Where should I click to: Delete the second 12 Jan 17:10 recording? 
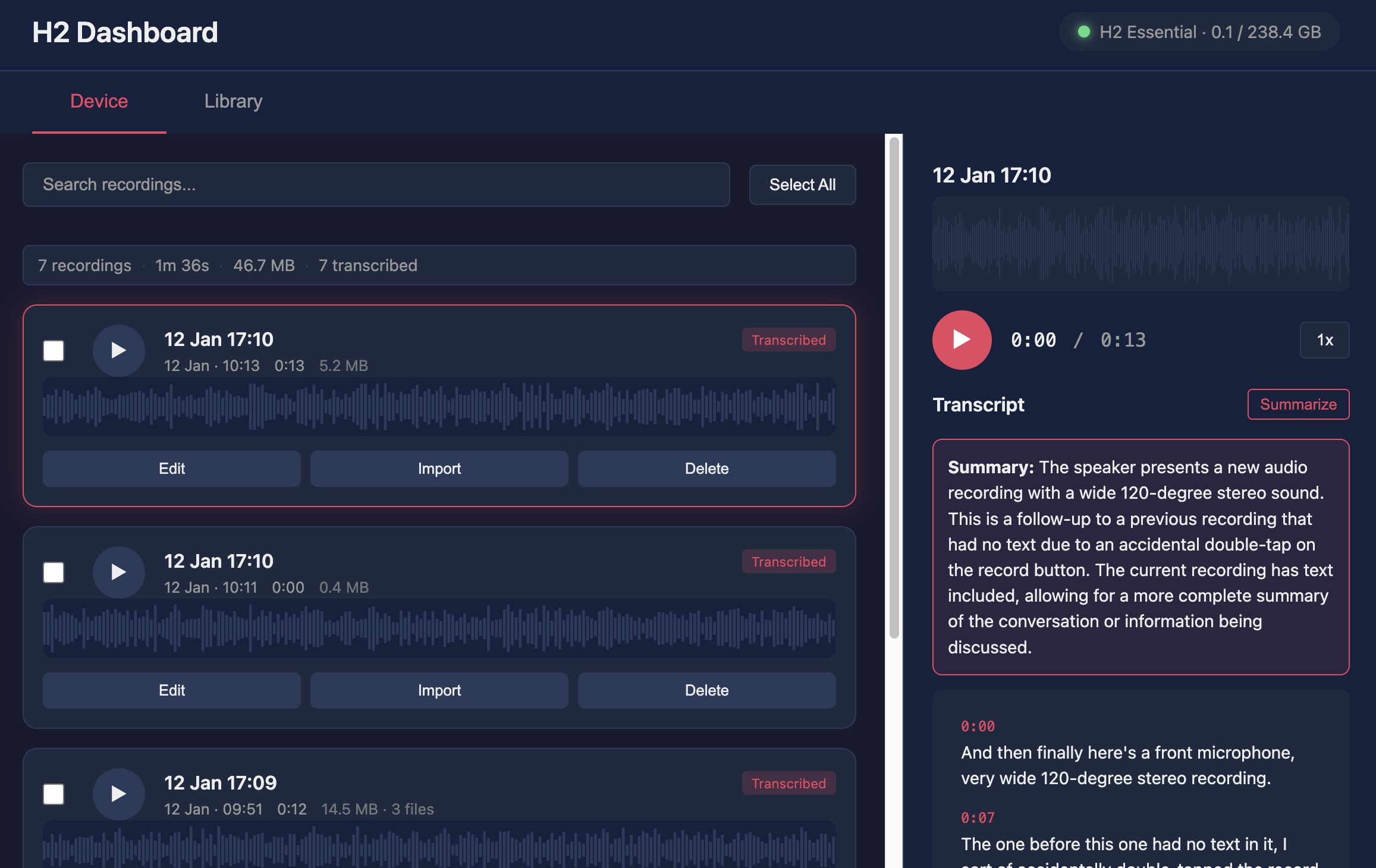(x=706, y=690)
